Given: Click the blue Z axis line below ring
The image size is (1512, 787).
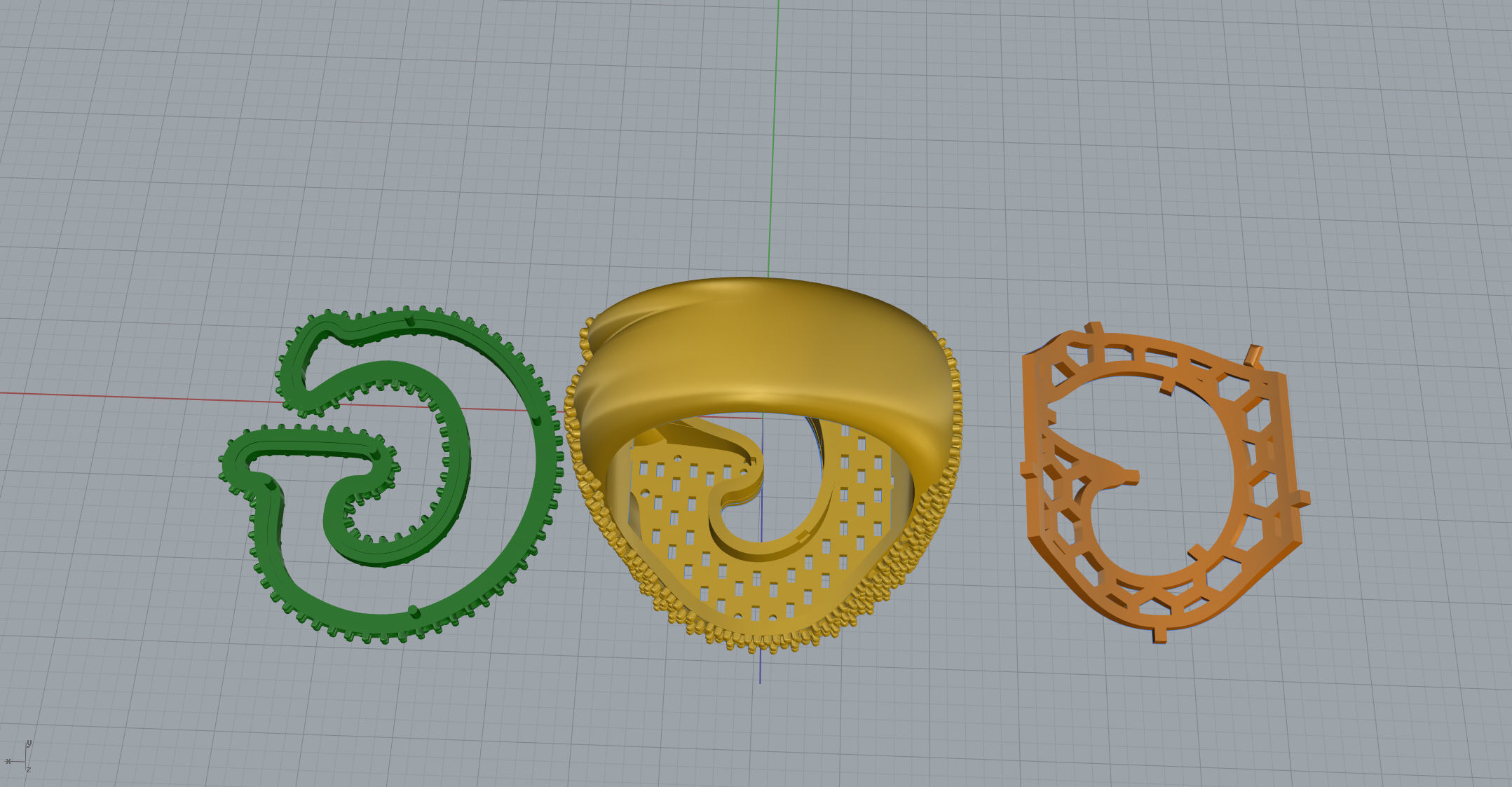Looking at the screenshot, I should point(760,666).
